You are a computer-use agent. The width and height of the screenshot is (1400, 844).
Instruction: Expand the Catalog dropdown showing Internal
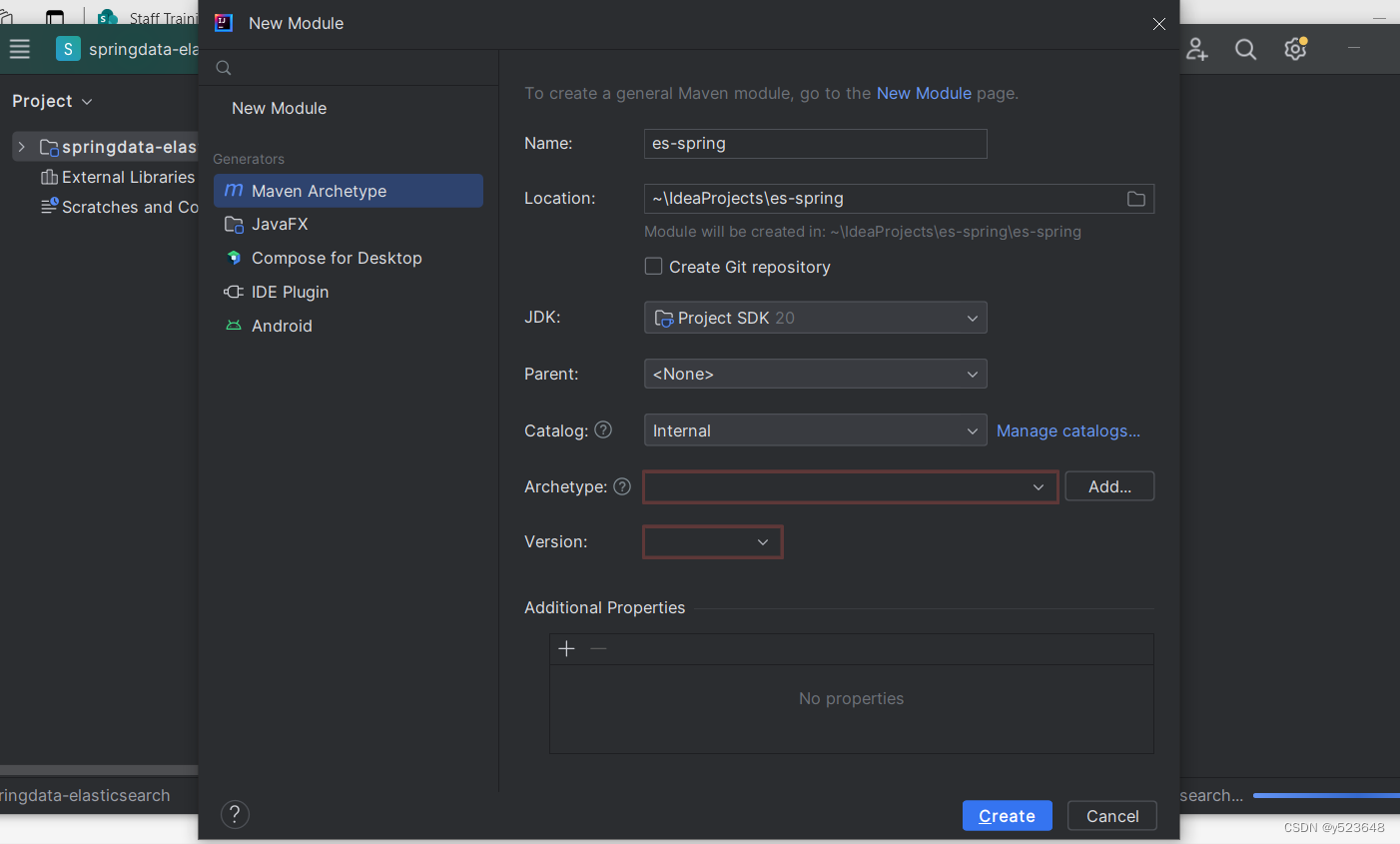coord(972,429)
